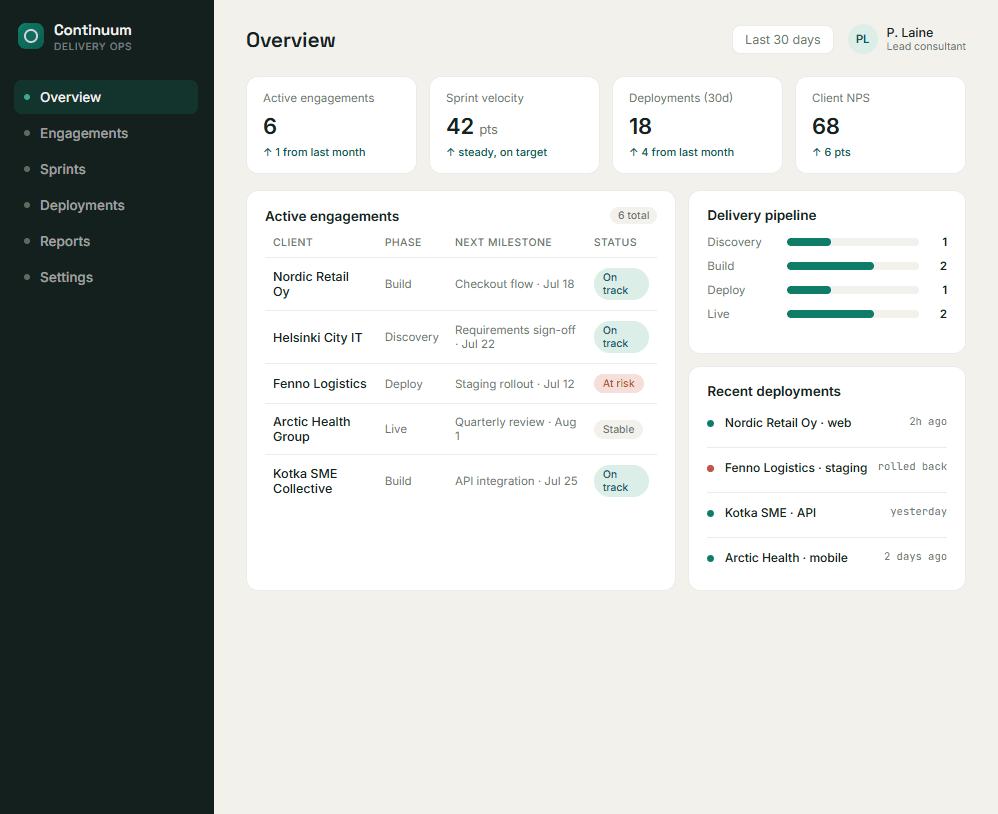Image resolution: width=998 pixels, height=814 pixels.
Task: Open Settings in the sidebar
Action: (x=106, y=277)
